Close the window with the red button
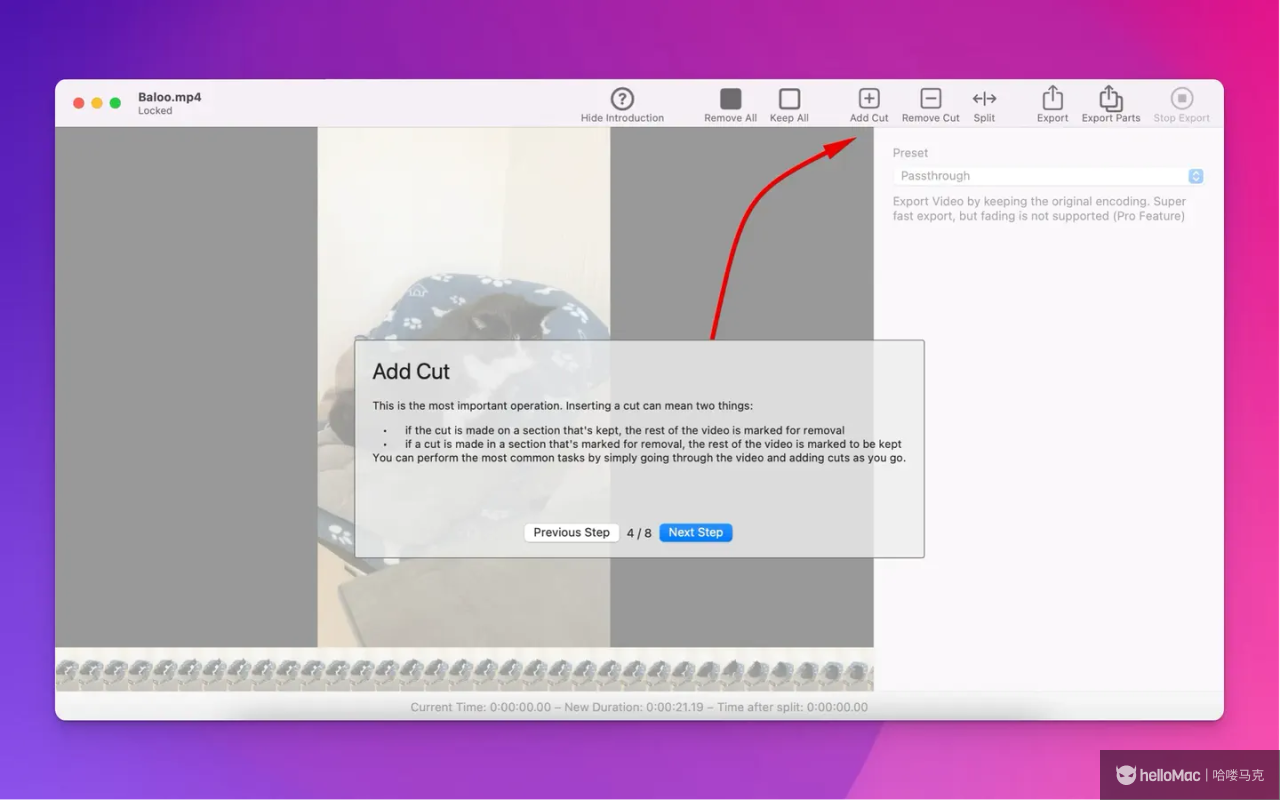 tap(79, 103)
